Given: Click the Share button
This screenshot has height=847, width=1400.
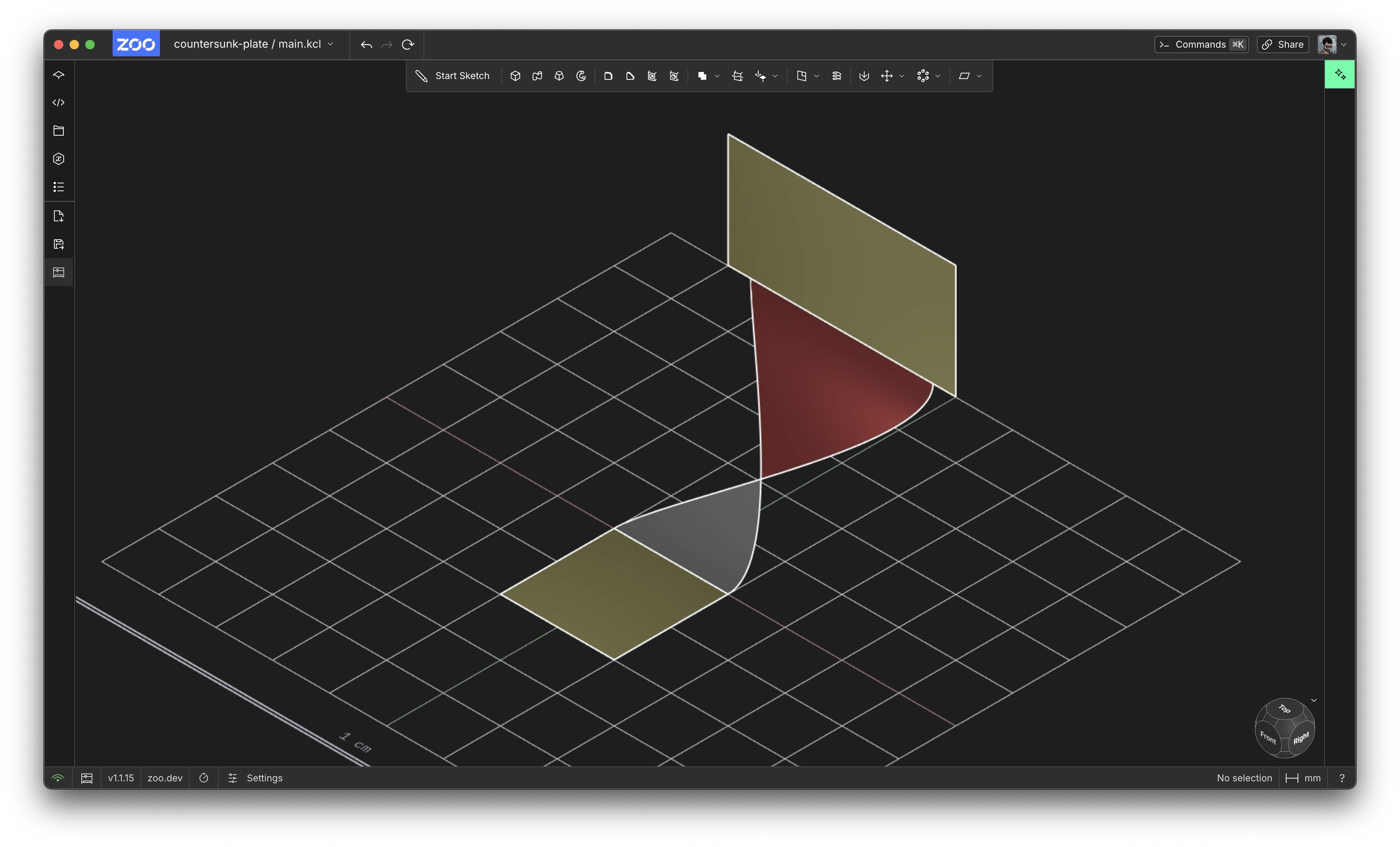Looking at the screenshot, I should (x=1283, y=44).
